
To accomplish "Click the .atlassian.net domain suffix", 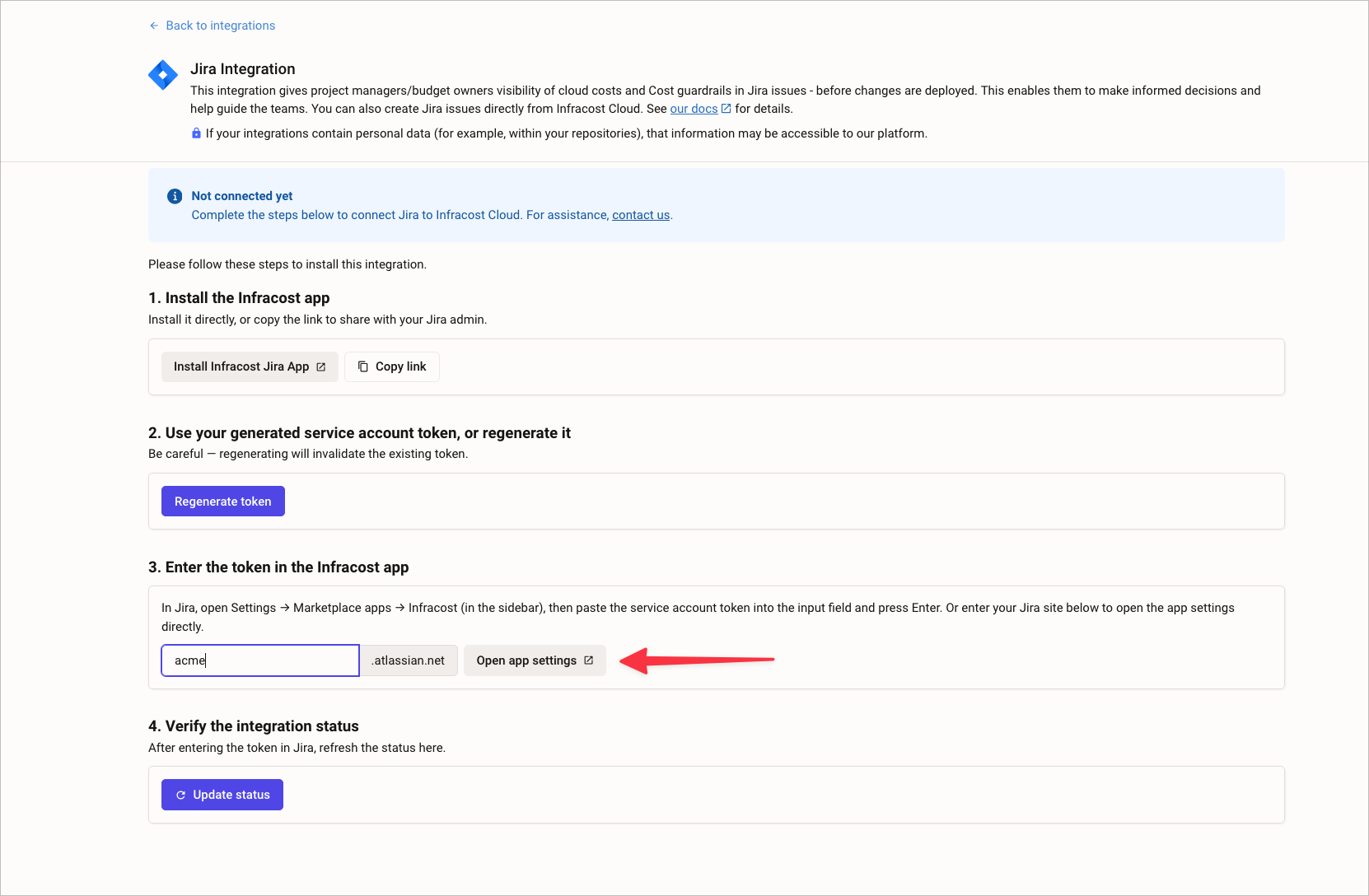I will click(409, 660).
